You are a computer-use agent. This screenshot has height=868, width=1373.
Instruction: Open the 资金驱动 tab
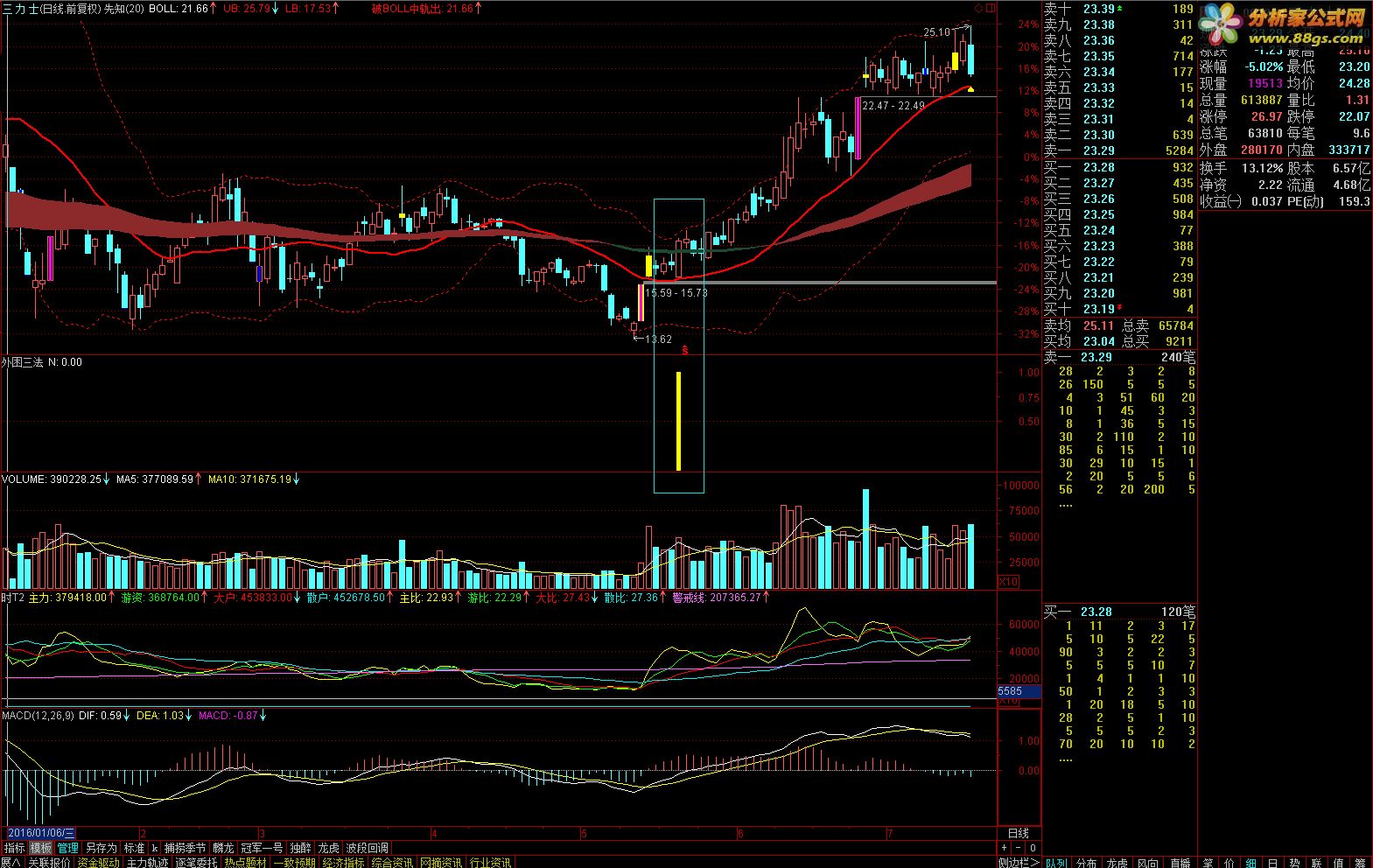[x=98, y=863]
